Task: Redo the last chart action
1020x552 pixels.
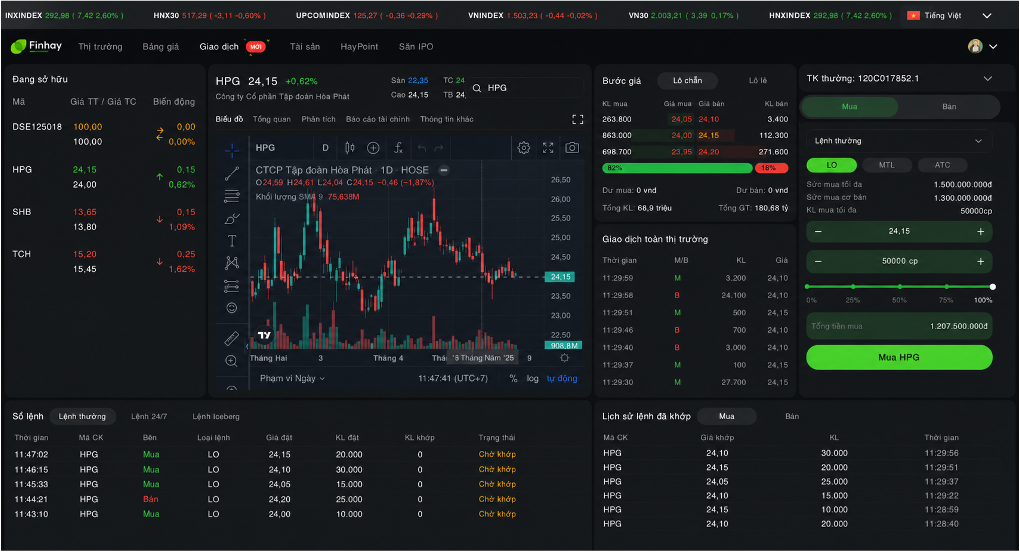Action: point(439,148)
